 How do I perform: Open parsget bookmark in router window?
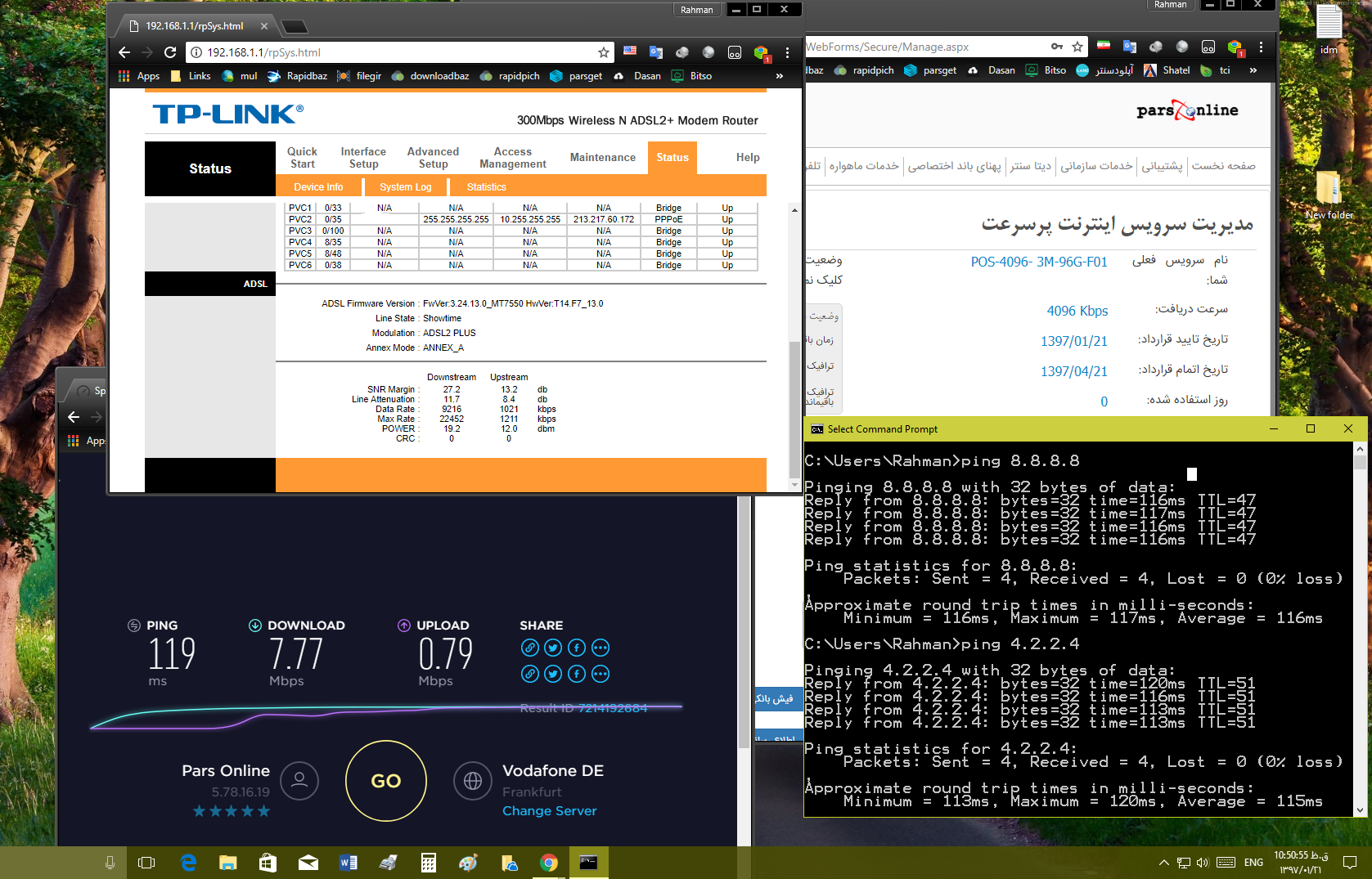[576, 76]
